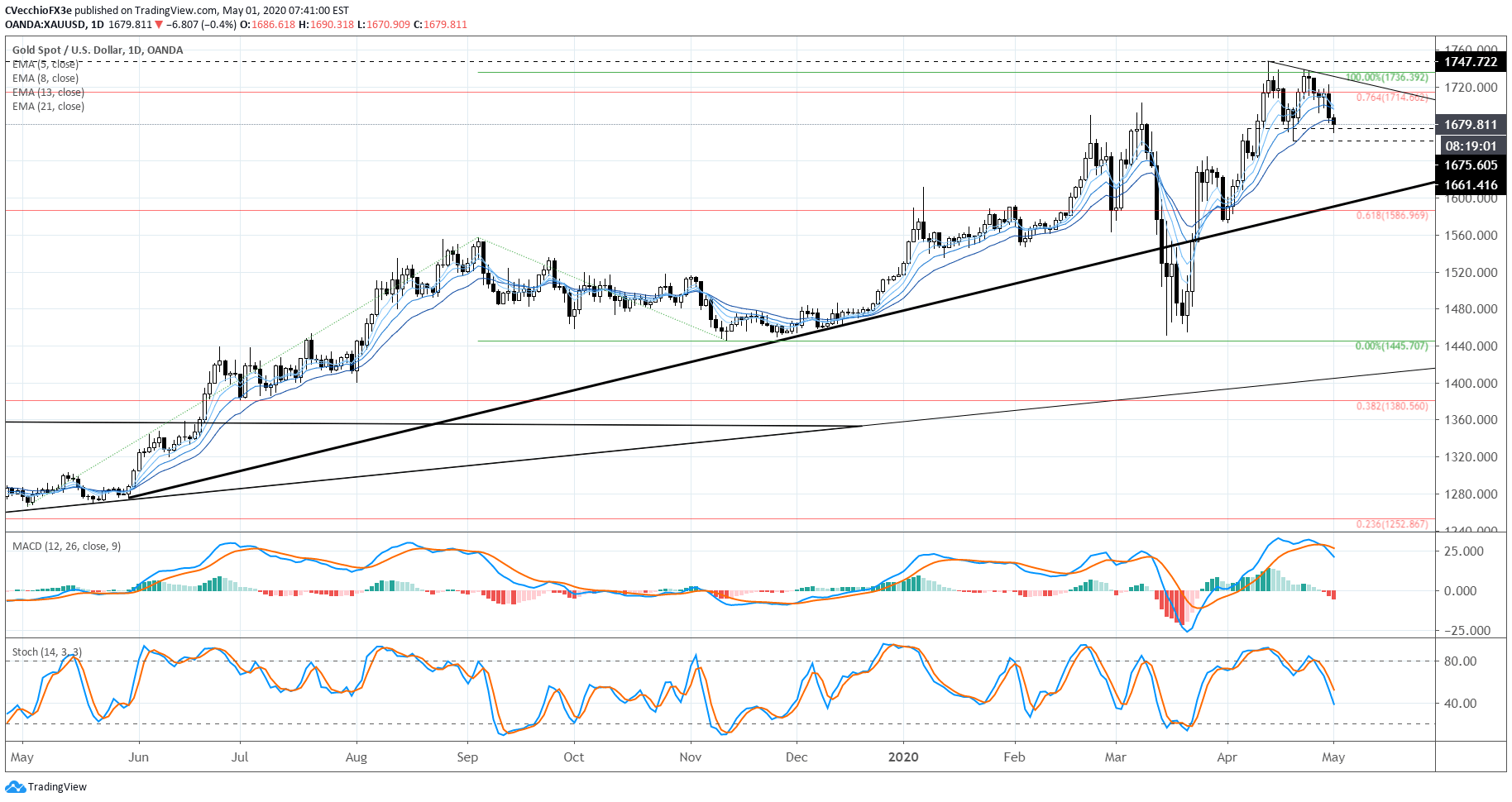Click the Nov label on time axis
Image resolution: width=1512 pixels, height=802 pixels.
coord(691,757)
